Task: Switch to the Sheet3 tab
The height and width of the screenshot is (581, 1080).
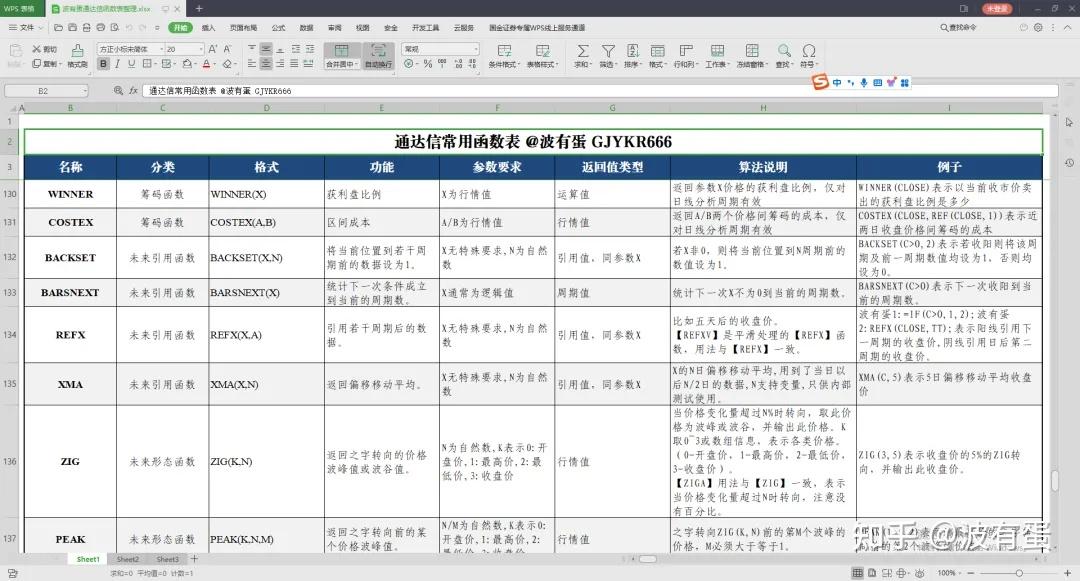Action: tap(167, 559)
